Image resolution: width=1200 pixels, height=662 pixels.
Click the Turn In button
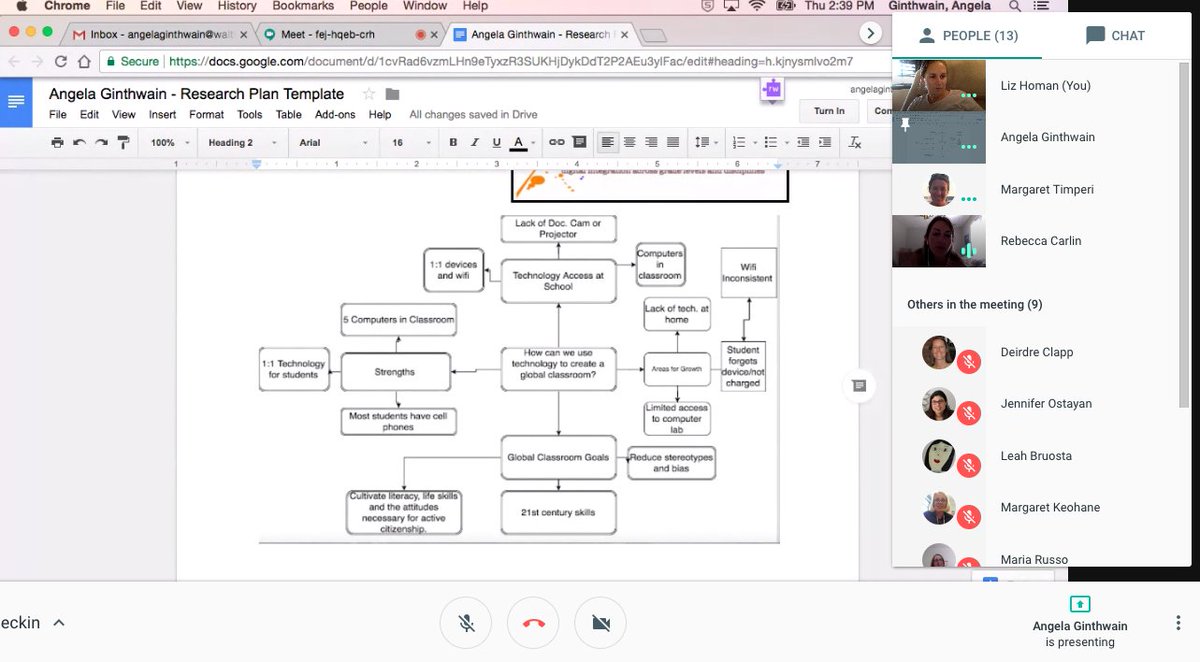[828, 111]
